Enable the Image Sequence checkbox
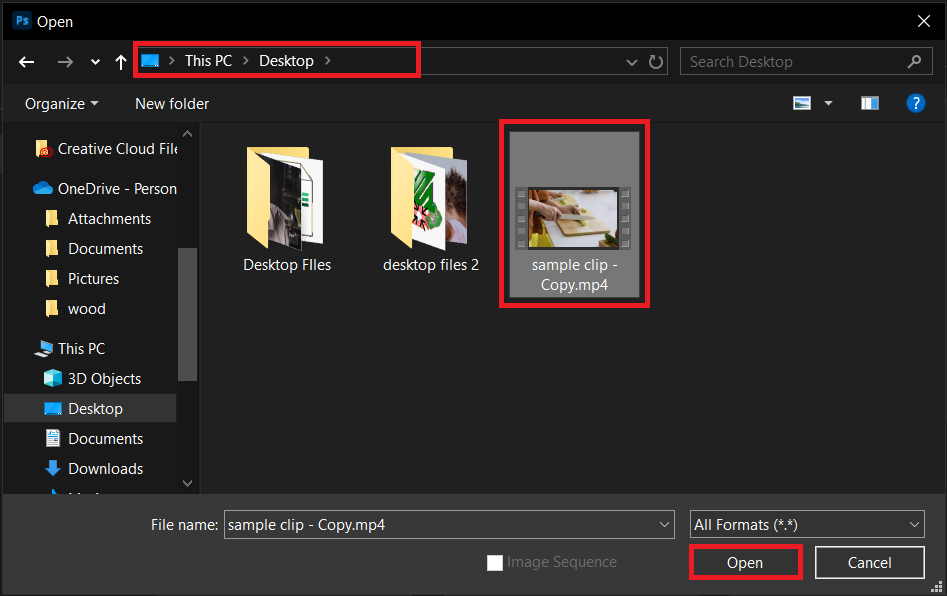 coord(495,562)
